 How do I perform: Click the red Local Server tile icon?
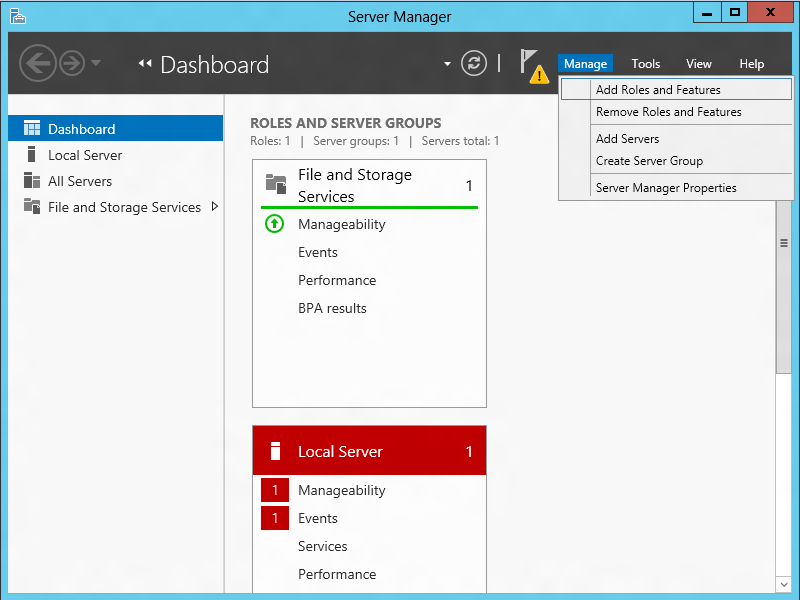(x=275, y=450)
